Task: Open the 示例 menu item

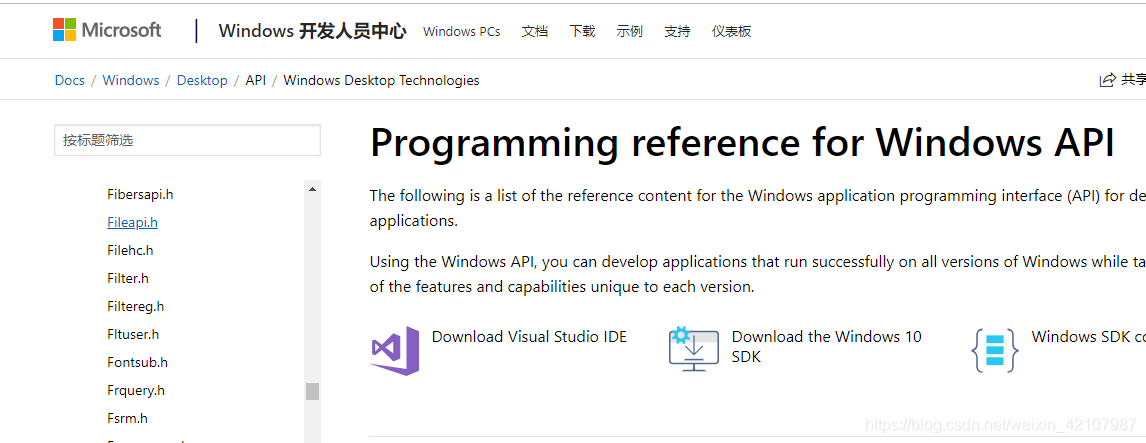Action: [x=629, y=31]
